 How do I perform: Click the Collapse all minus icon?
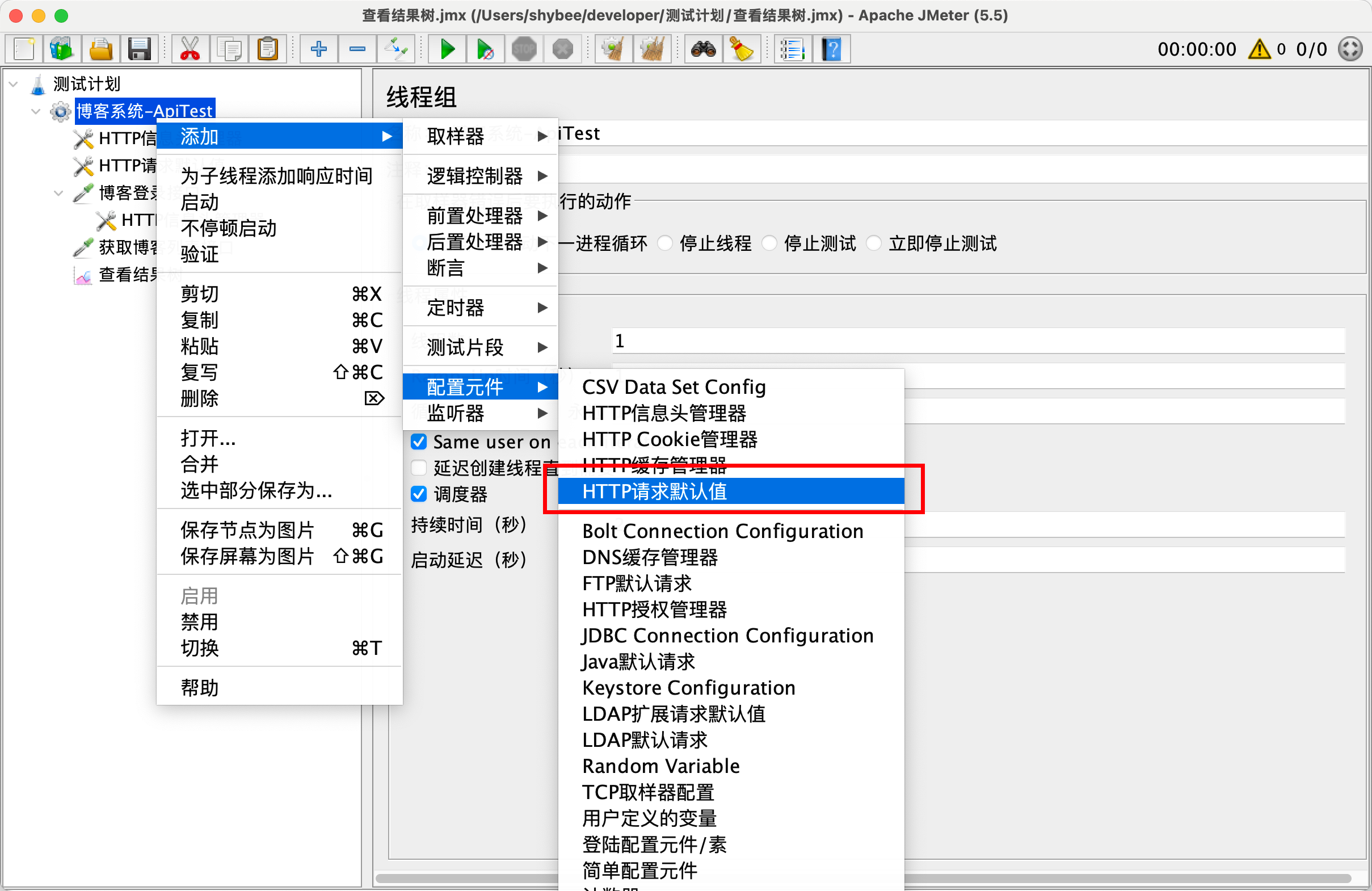[357, 49]
